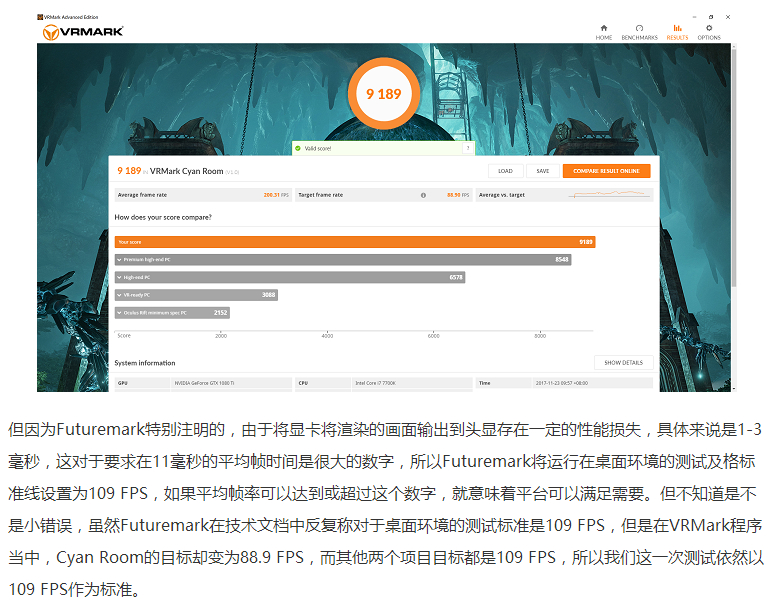Viewport: 775px width, 605px height.
Task: Open the Options gear icon
Action: coord(709,28)
